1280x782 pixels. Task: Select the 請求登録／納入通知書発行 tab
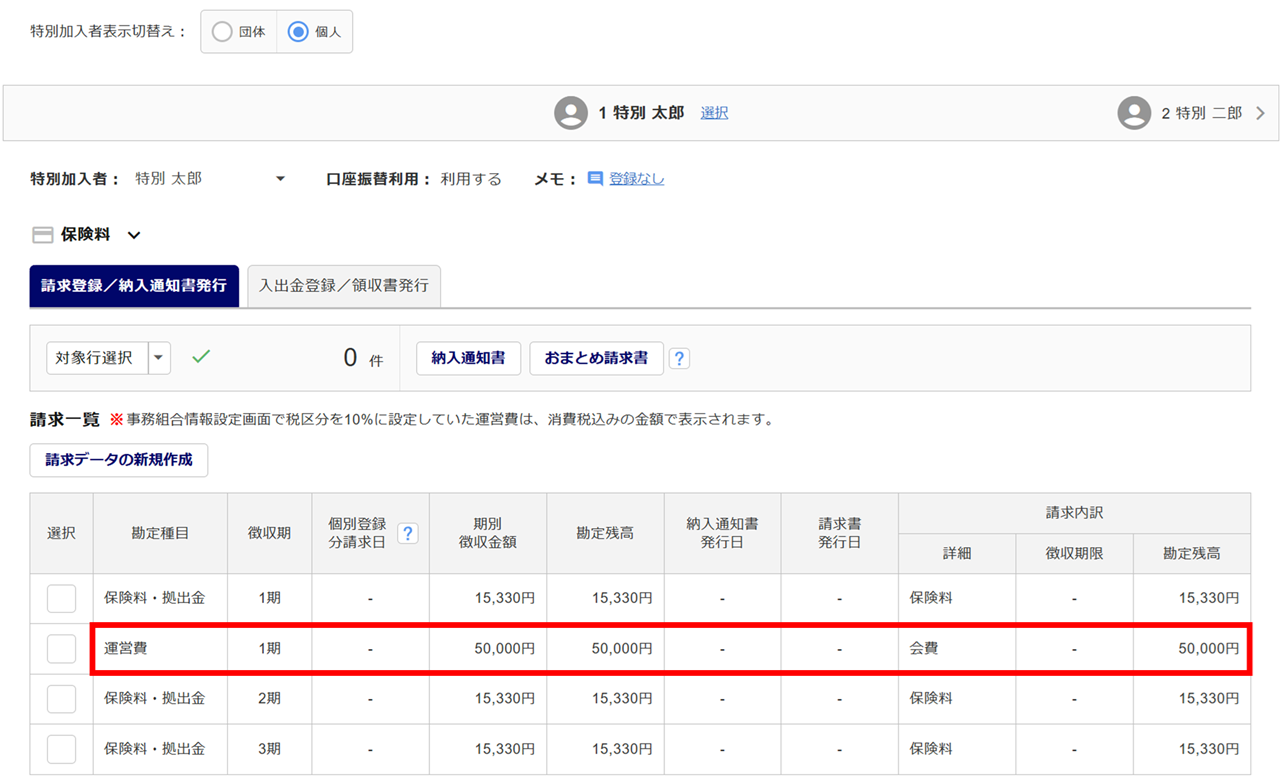click(x=134, y=286)
